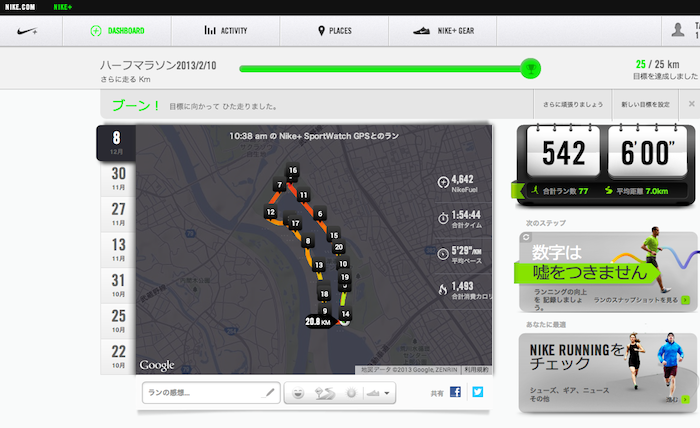Select the 30 11月 run date
Viewport: 700px width, 428px height.
(x=118, y=179)
